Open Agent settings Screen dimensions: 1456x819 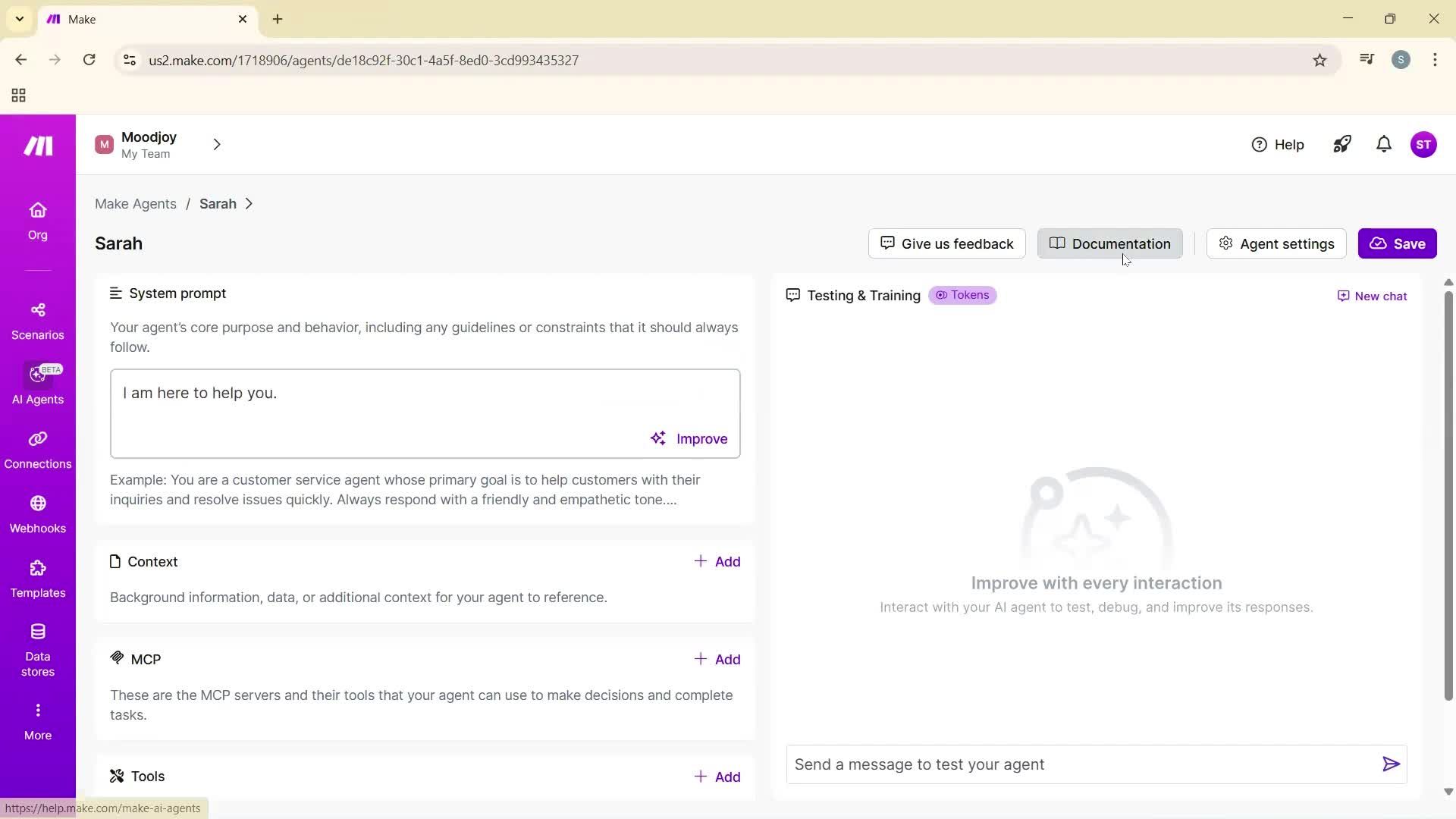pyautogui.click(x=1276, y=243)
